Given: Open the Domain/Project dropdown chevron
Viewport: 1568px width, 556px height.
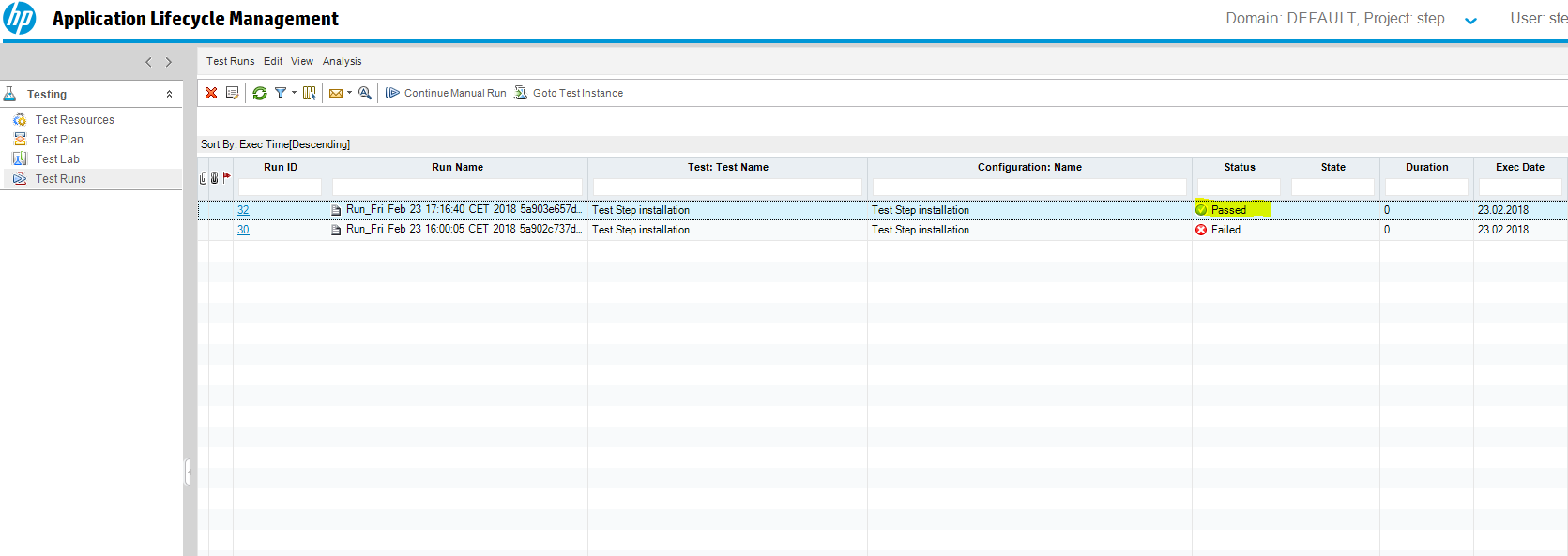Looking at the screenshot, I should pyautogui.click(x=1470, y=21).
